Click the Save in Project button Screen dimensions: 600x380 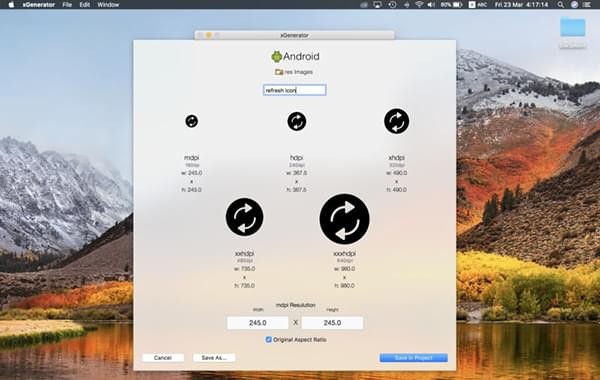(x=414, y=358)
